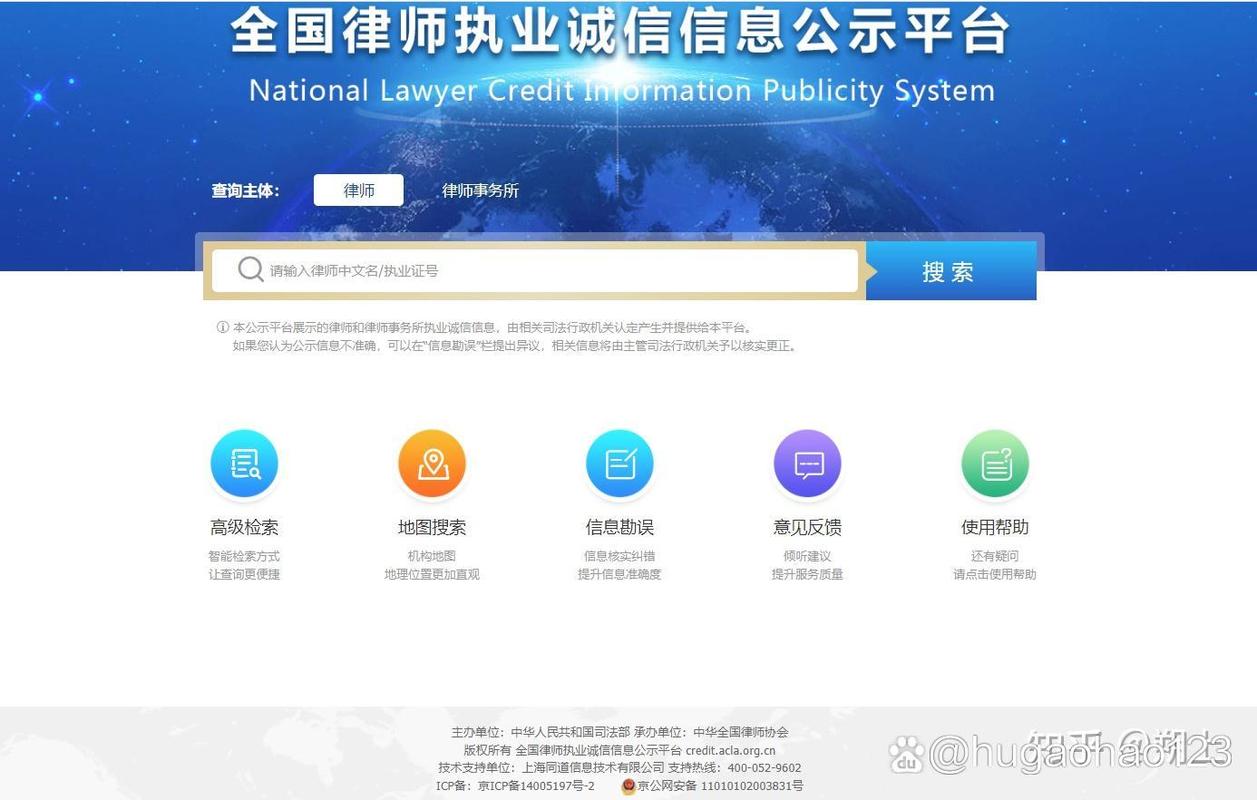Click the 倾听建议 description text
Image resolution: width=1257 pixels, height=800 pixels.
coord(807,556)
